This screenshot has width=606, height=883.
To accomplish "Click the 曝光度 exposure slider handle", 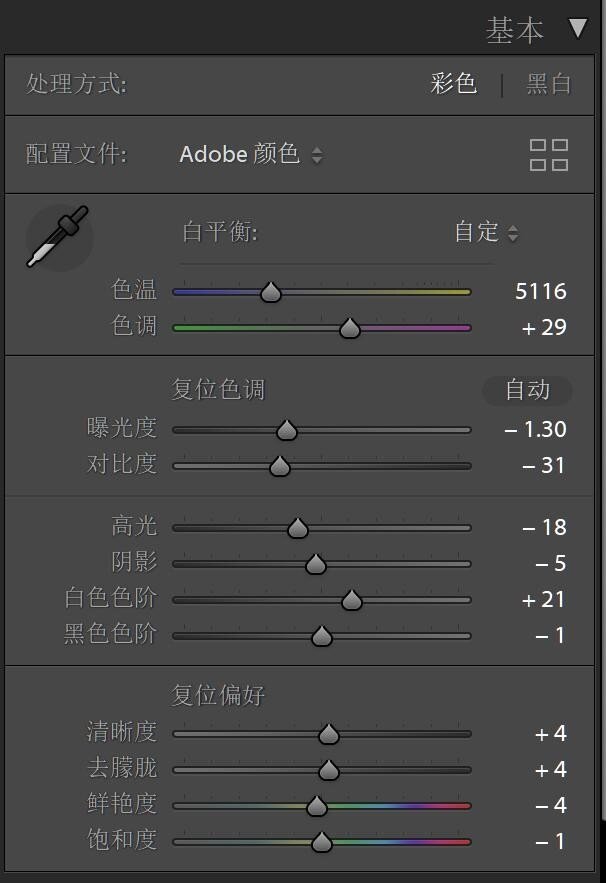I will [287, 431].
